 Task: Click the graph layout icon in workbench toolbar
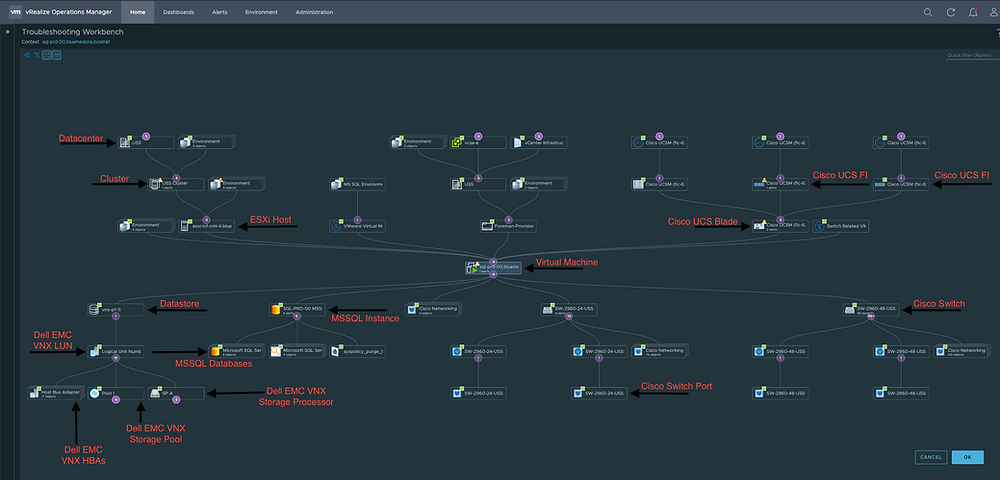pyautogui.click(x=27, y=55)
